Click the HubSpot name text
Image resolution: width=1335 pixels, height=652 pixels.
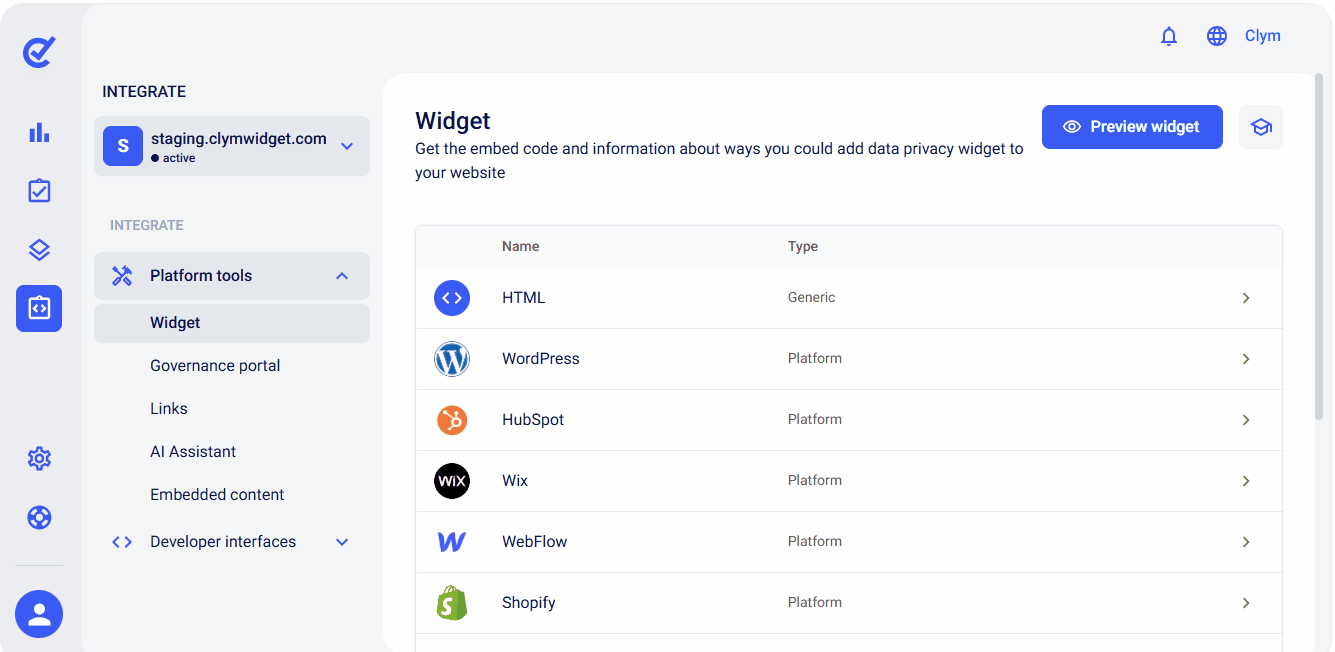tap(533, 420)
